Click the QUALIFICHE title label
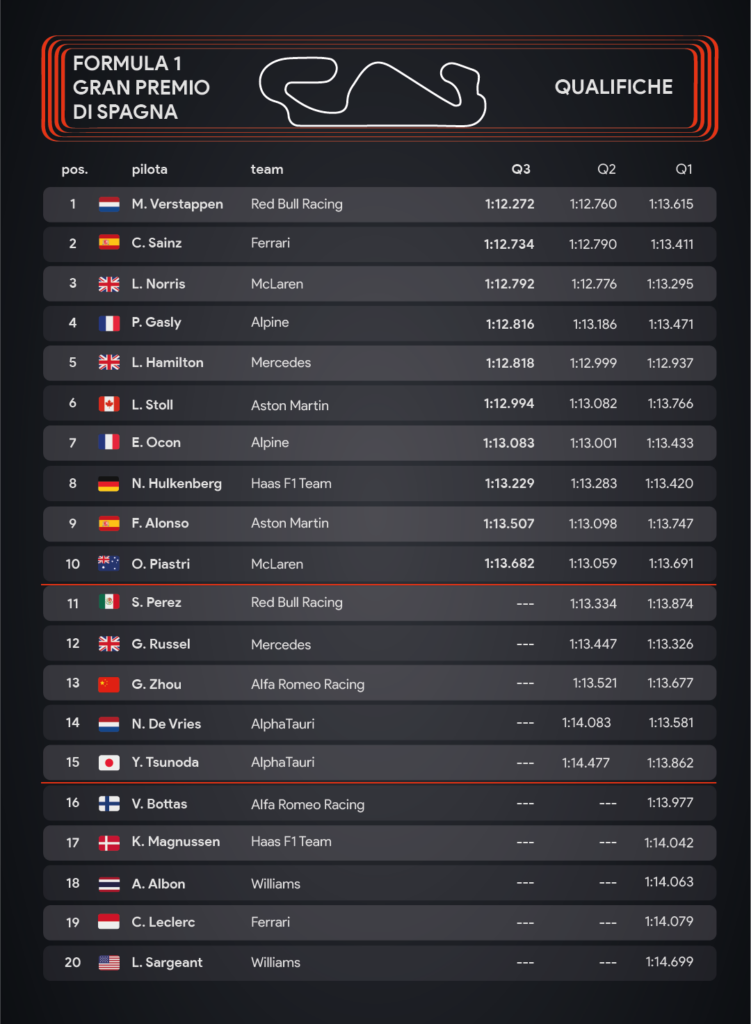Image resolution: width=751 pixels, height=1024 pixels. click(x=614, y=87)
